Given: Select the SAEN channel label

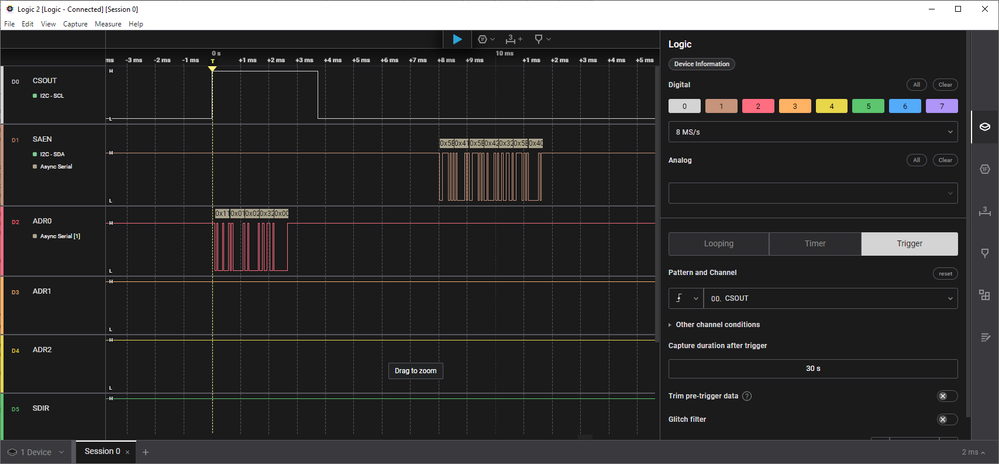Looking at the screenshot, I should (x=41, y=138).
